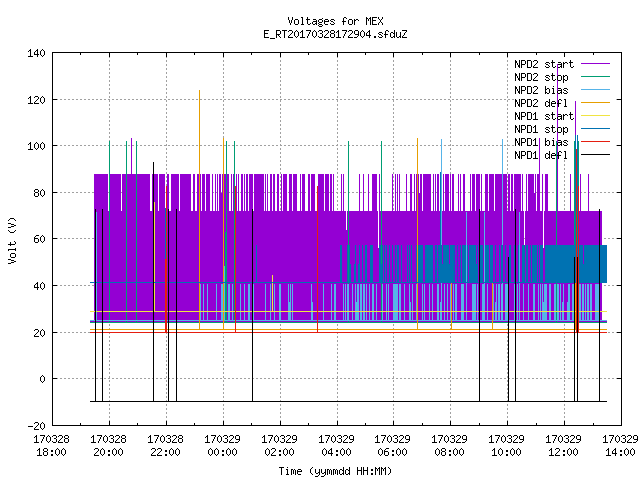Click the x-axis tick '170329 10:00'
Viewport: 640px width, 480px height.
point(507,446)
